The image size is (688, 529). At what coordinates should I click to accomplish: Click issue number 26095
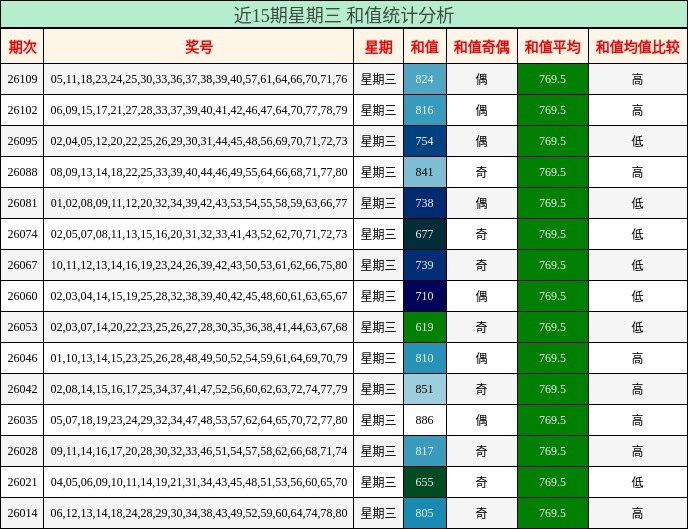click(x=22, y=141)
